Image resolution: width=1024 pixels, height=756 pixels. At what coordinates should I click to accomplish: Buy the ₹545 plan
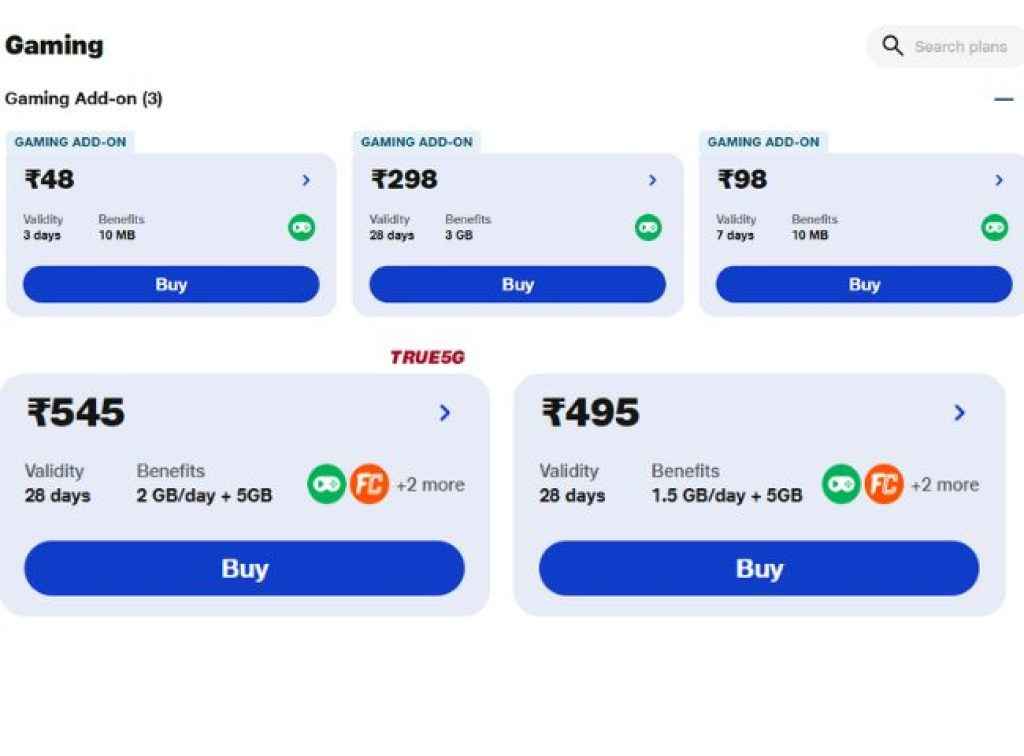coord(243,568)
